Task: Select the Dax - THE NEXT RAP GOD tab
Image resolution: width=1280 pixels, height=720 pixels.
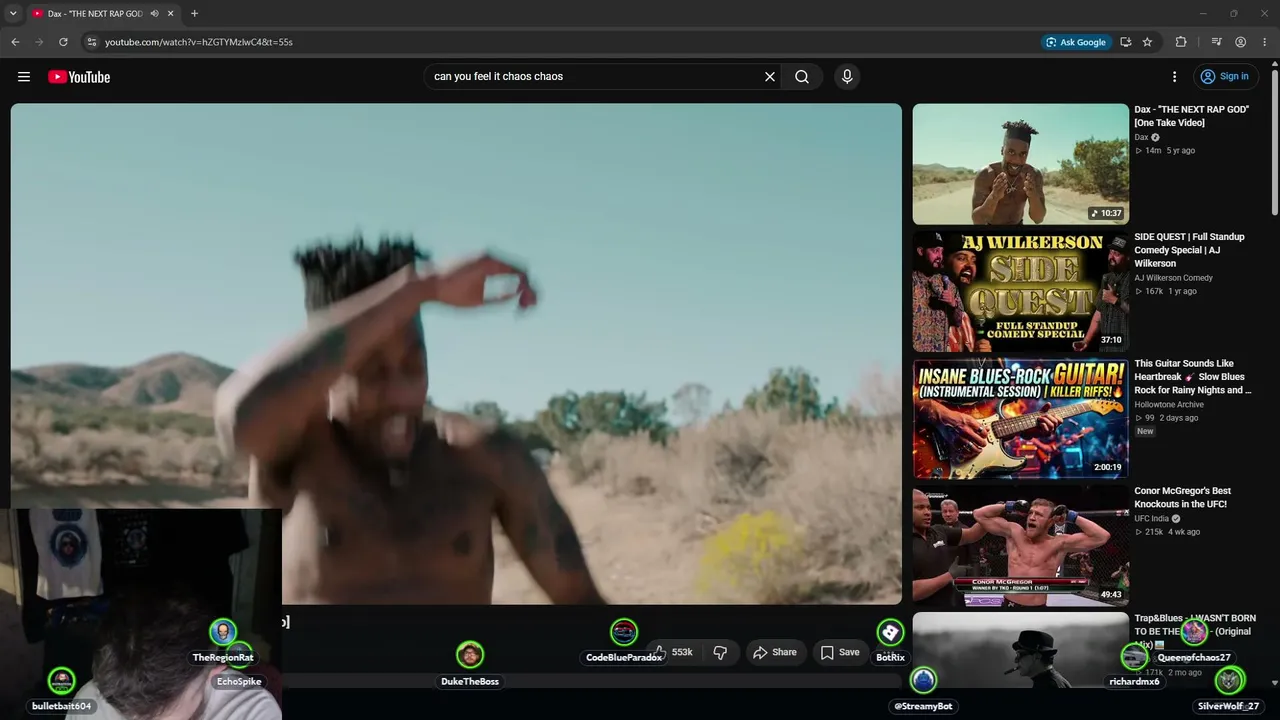Action: pyautogui.click(x=95, y=13)
